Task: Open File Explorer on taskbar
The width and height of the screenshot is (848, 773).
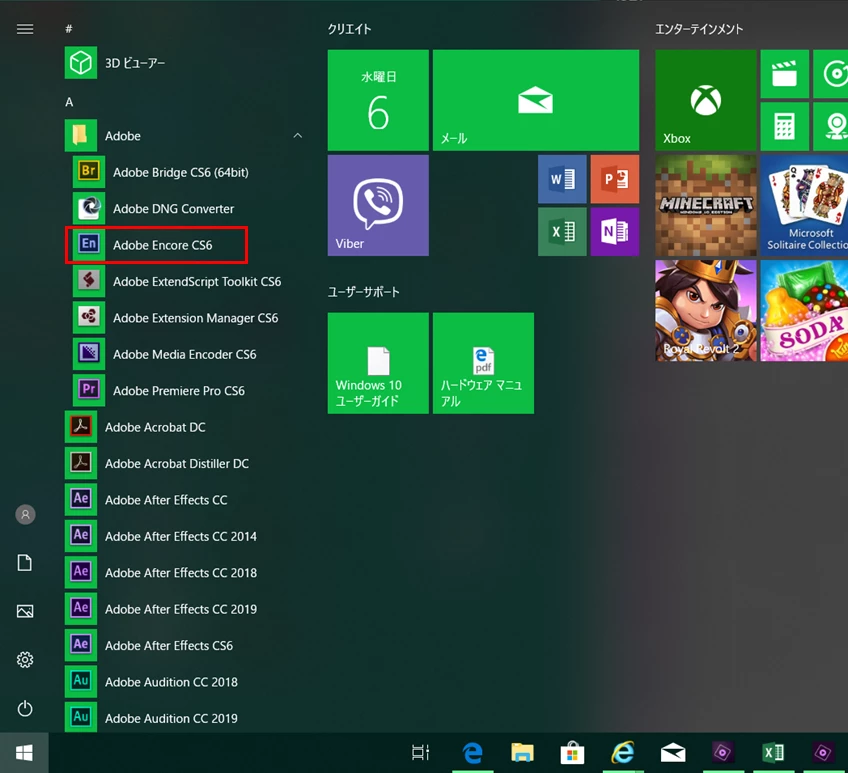Action: coord(522,752)
